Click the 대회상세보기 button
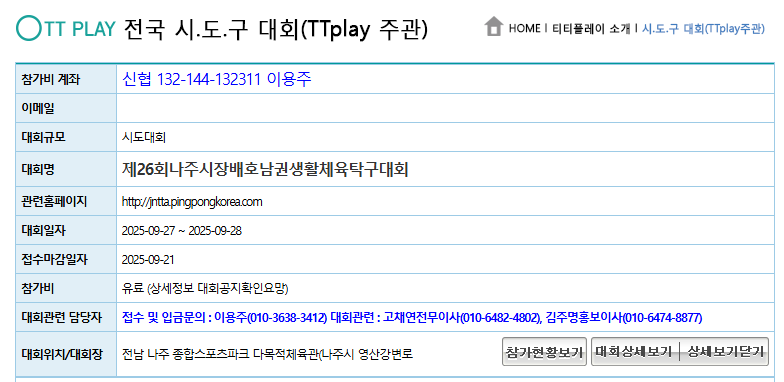Image resolution: width=784 pixels, height=382 pixels. click(633, 352)
